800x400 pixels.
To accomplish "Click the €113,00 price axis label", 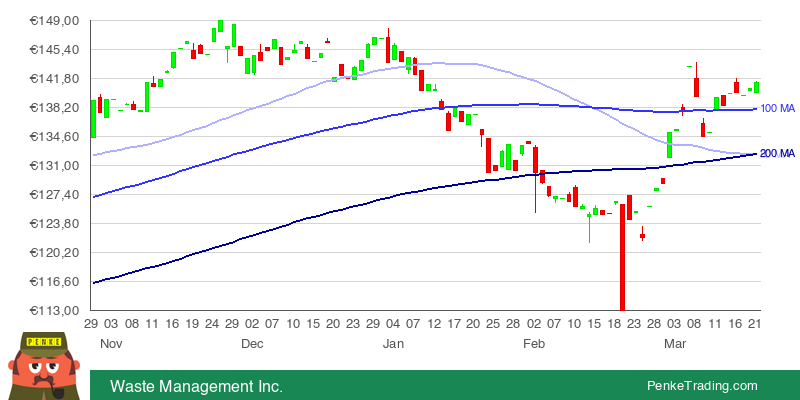I will click(54, 310).
